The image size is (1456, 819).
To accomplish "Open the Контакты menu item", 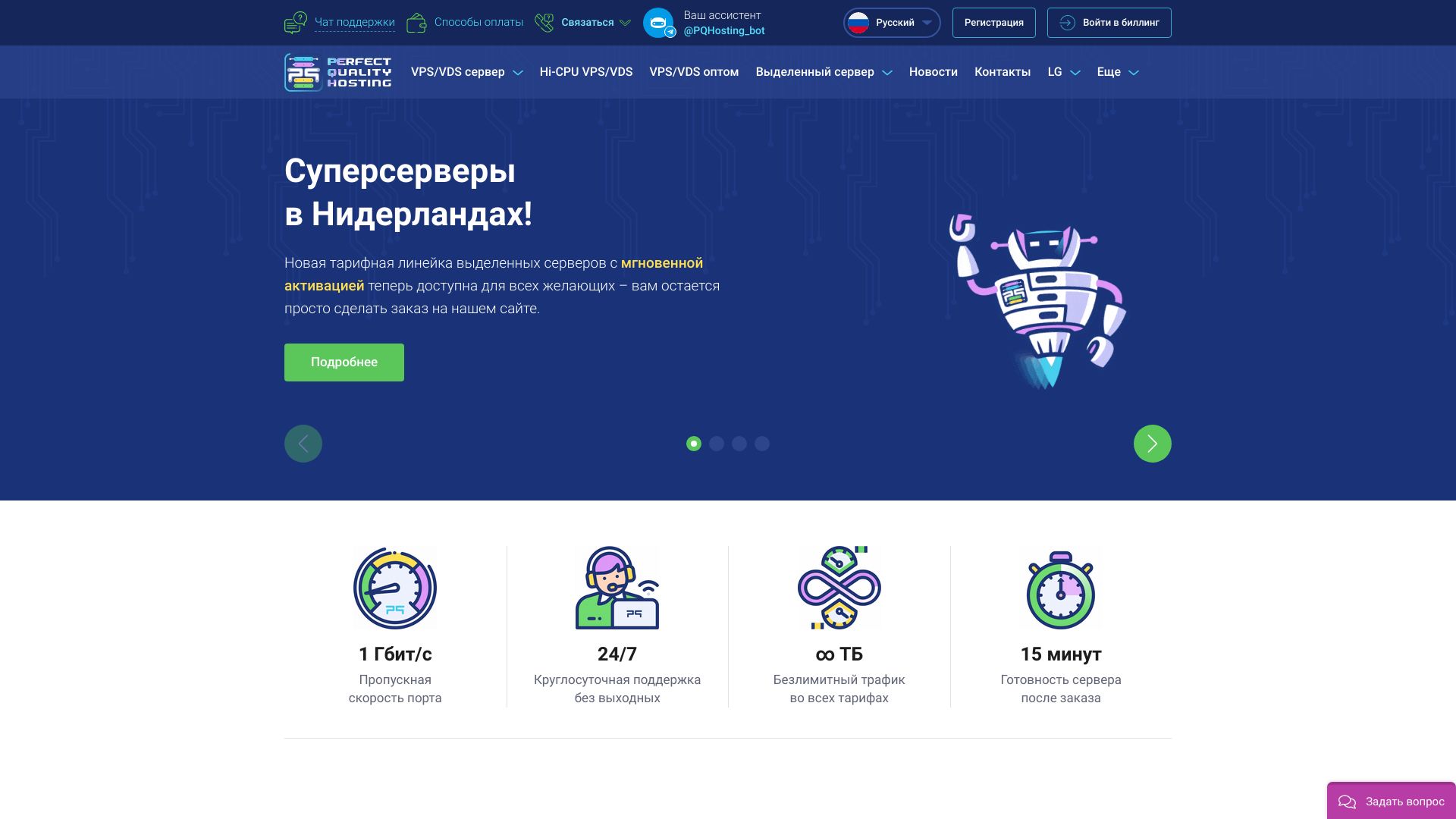I will tap(1003, 72).
